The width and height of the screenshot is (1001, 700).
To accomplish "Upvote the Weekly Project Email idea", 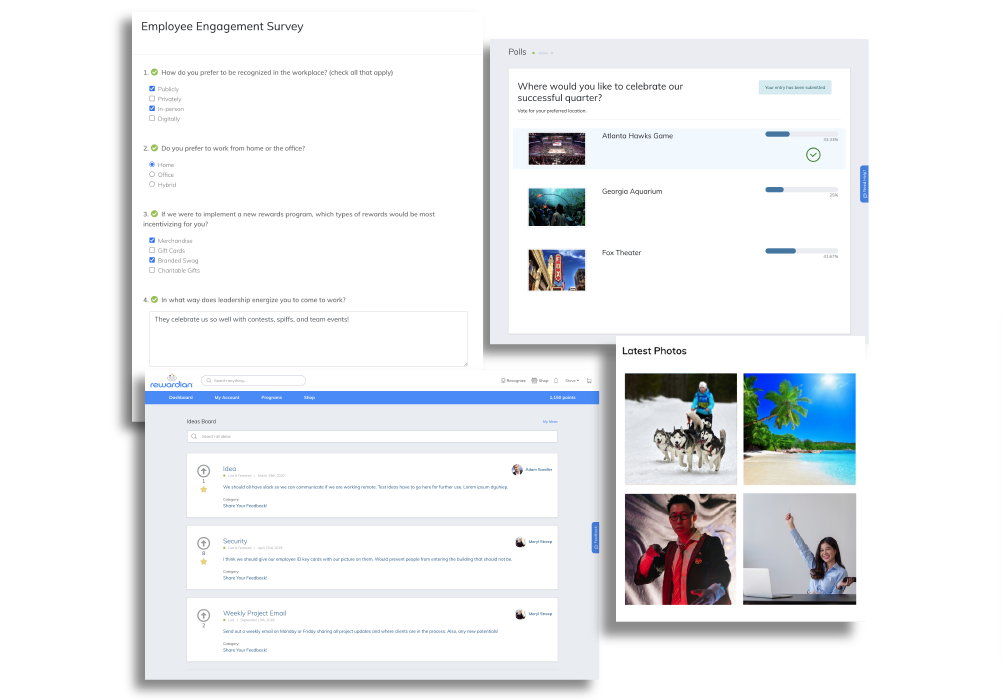I will (x=203, y=615).
